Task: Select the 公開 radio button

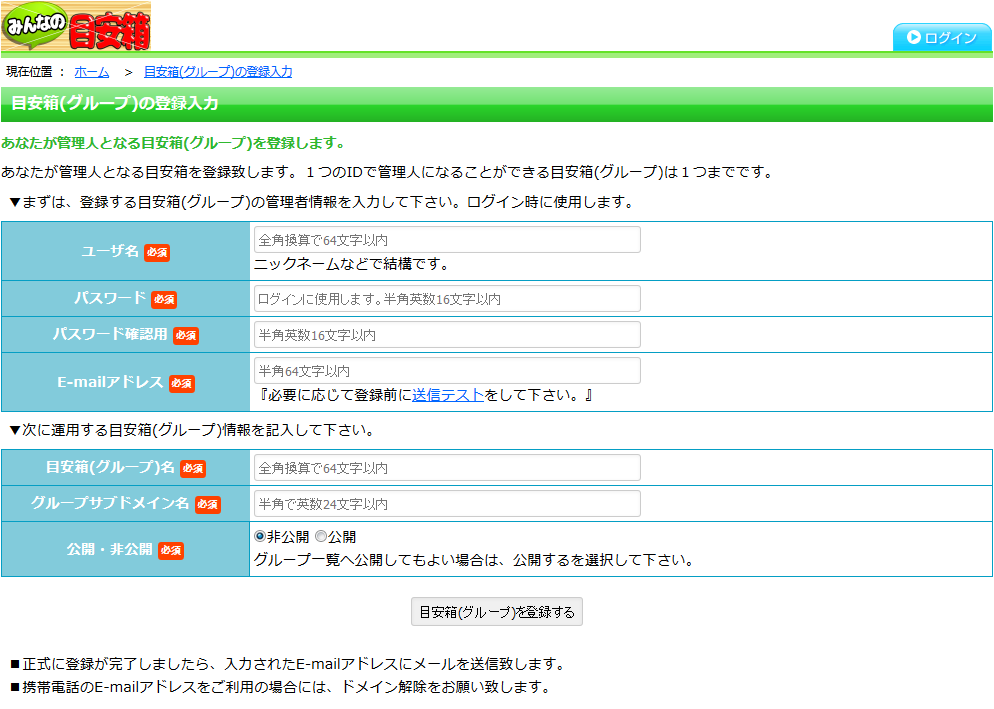Action: [x=321, y=537]
